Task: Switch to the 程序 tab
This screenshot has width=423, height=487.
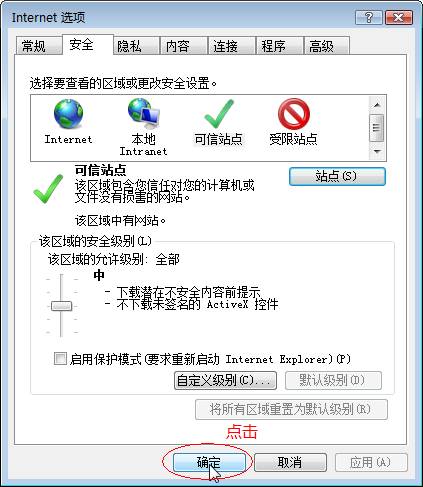Action: (279, 46)
